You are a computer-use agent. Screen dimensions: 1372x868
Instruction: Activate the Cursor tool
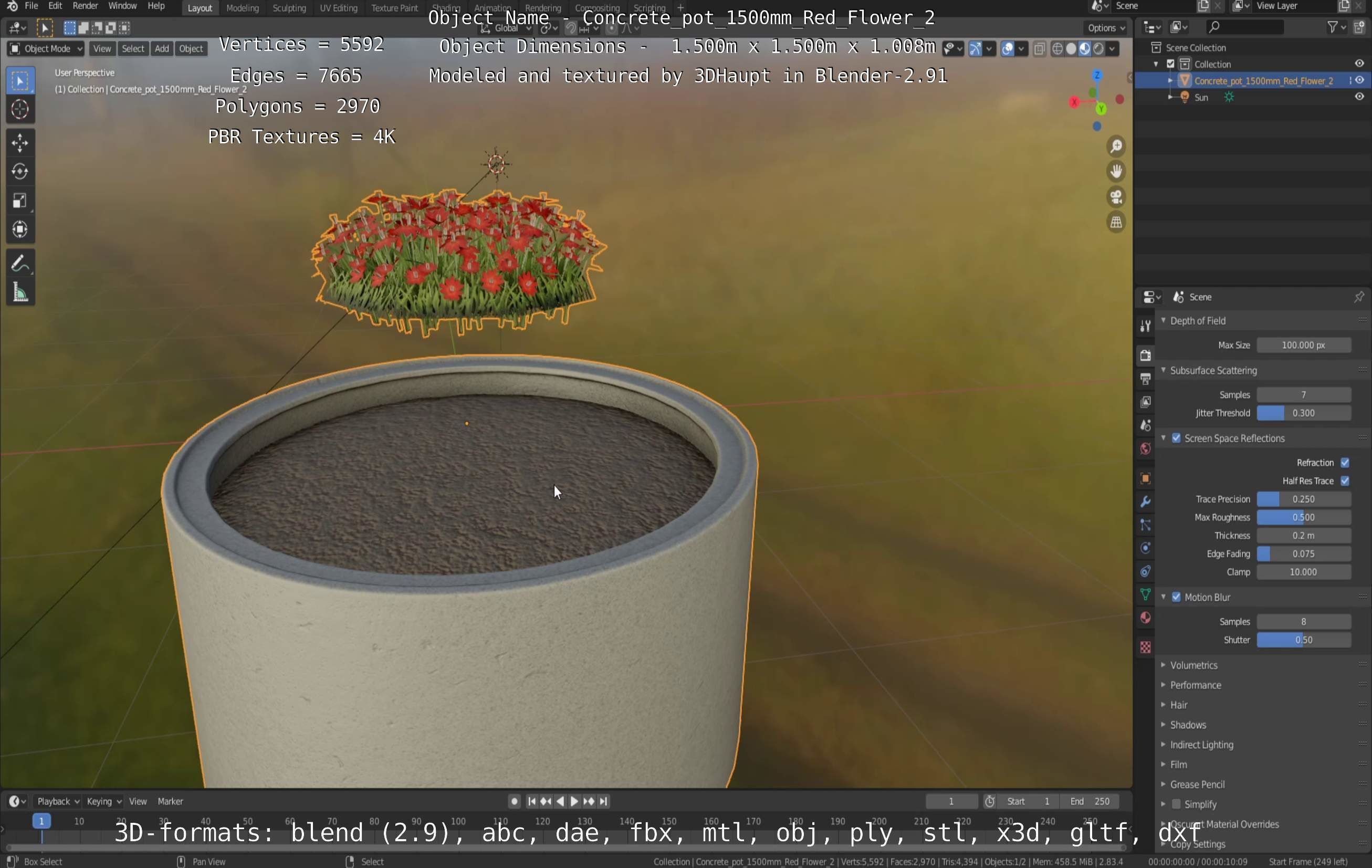point(20,109)
